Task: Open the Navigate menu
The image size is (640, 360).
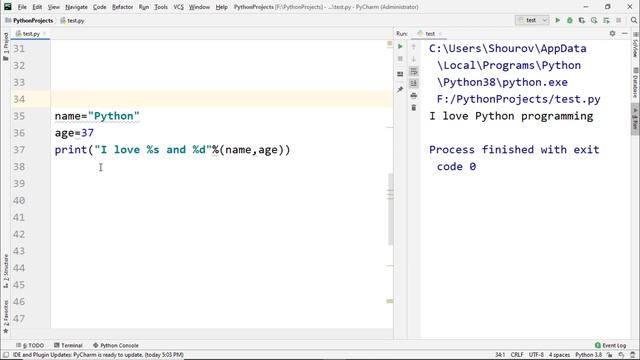Action: 76,7
